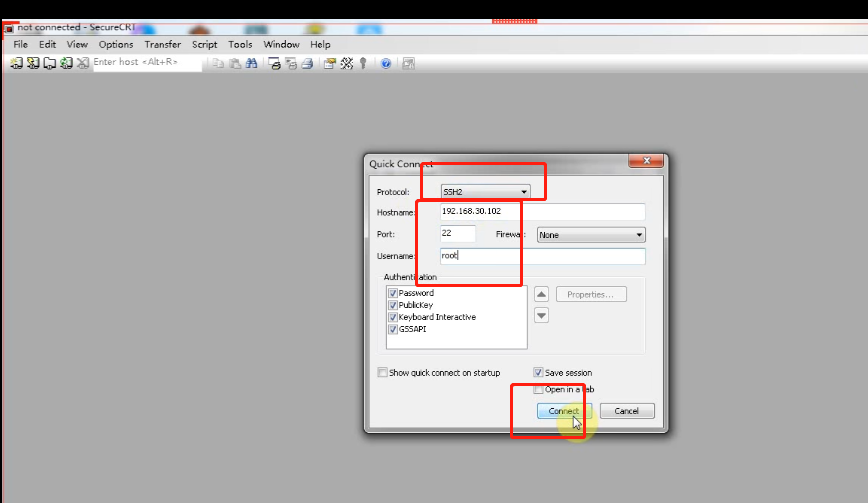Click the Username field containing root

(542, 256)
